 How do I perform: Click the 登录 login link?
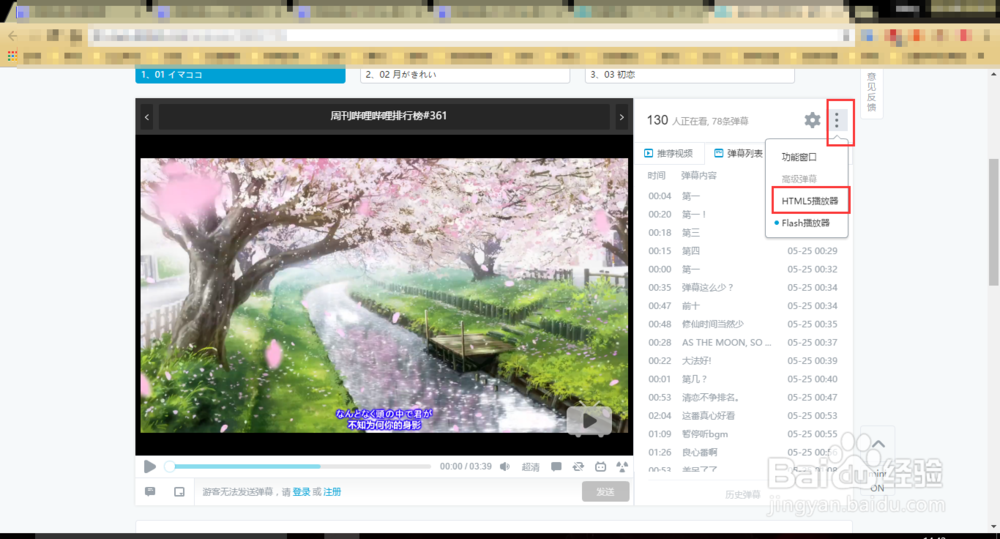[x=301, y=492]
